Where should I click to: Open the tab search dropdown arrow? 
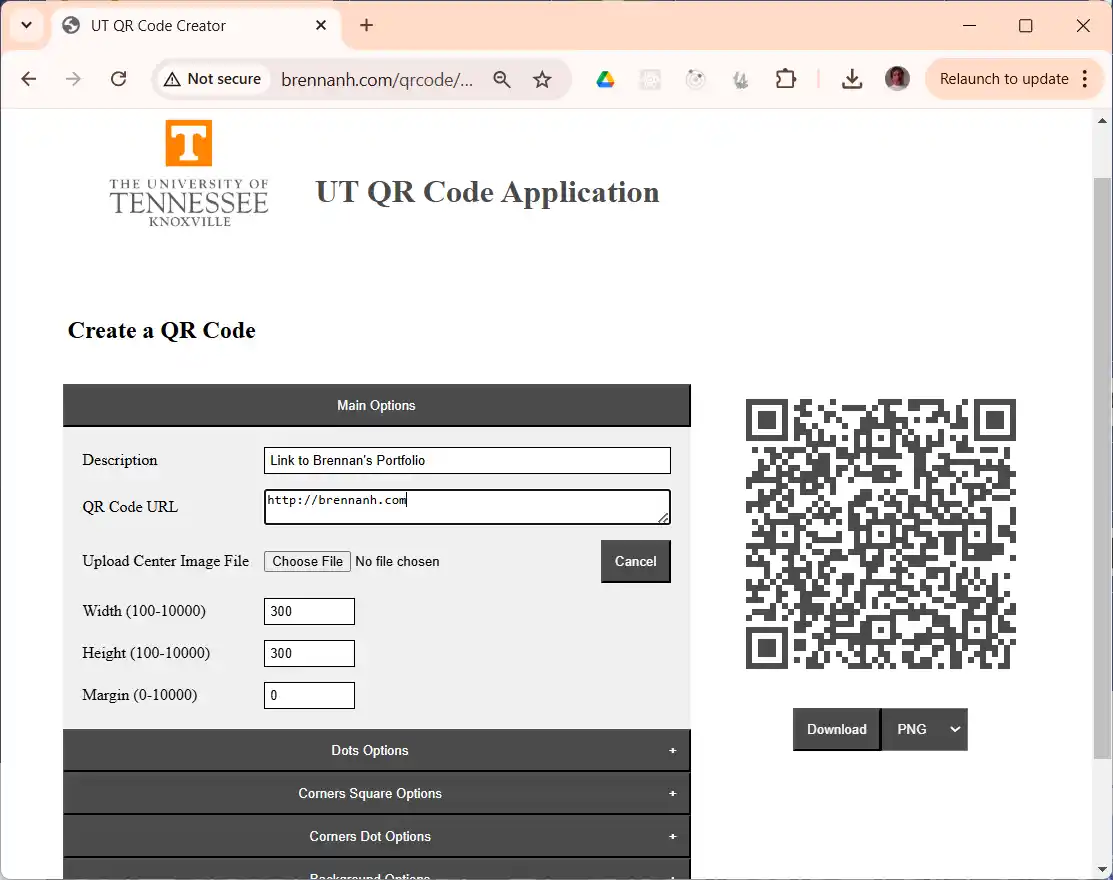pyautogui.click(x=26, y=26)
